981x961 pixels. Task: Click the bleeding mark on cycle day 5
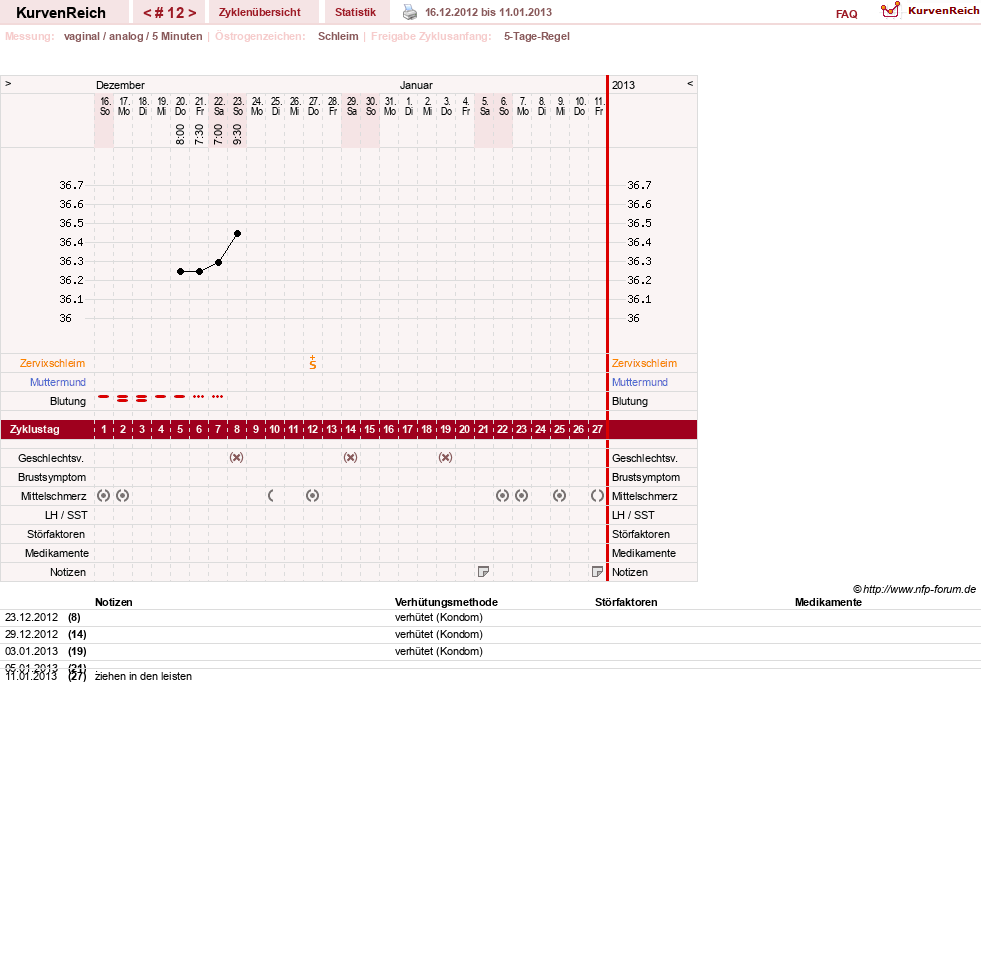coord(180,397)
